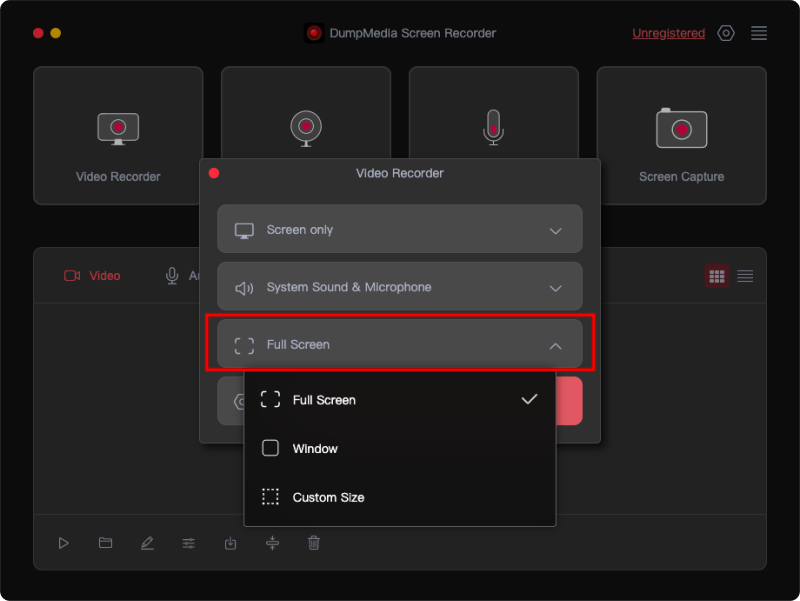Open the Video Recorder card
This screenshot has height=601, width=800.
coord(118,135)
